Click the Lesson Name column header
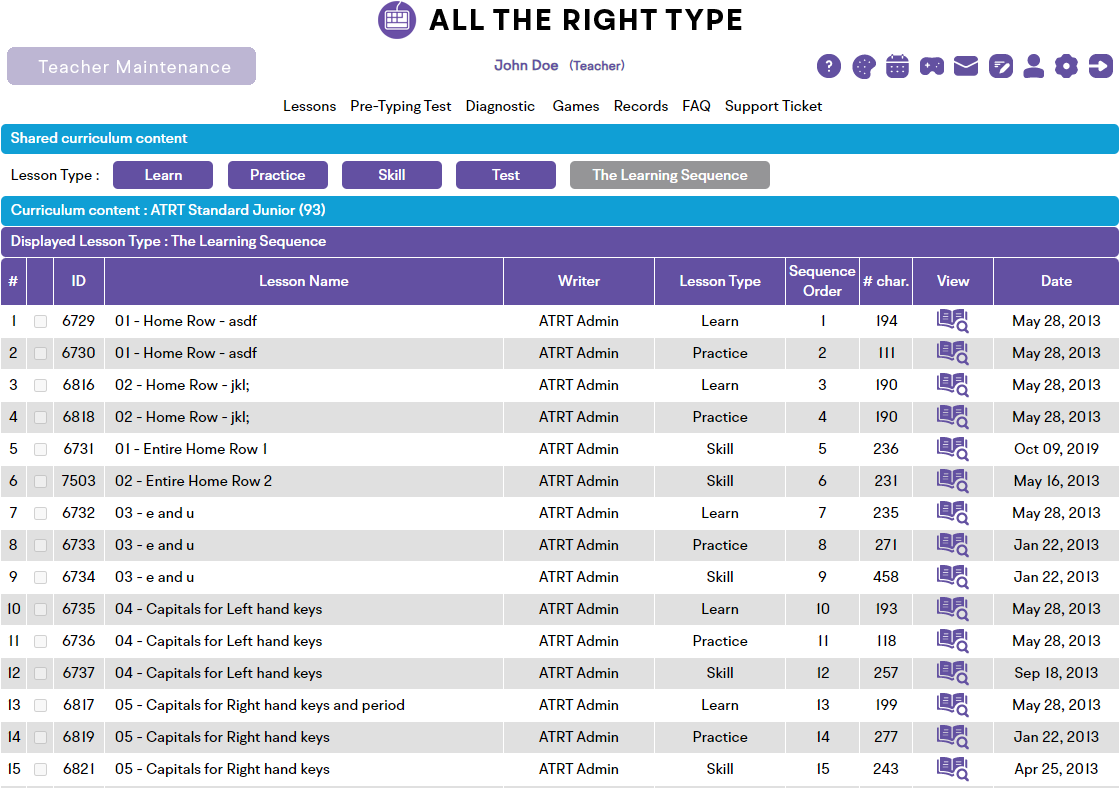The width and height of the screenshot is (1120, 788). click(304, 281)
